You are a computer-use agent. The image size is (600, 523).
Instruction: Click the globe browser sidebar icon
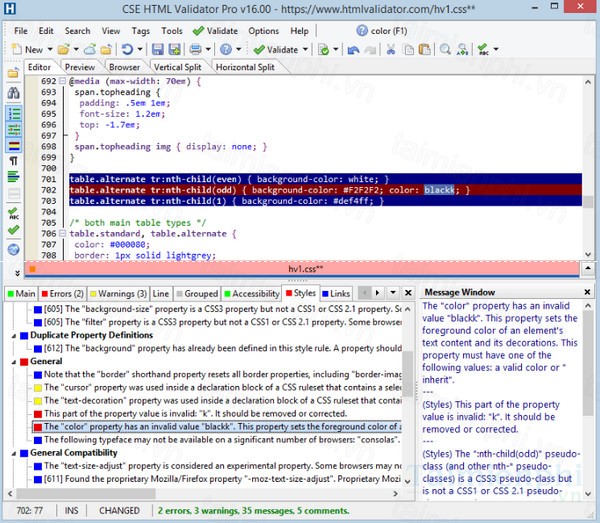[x=14, y=249]
